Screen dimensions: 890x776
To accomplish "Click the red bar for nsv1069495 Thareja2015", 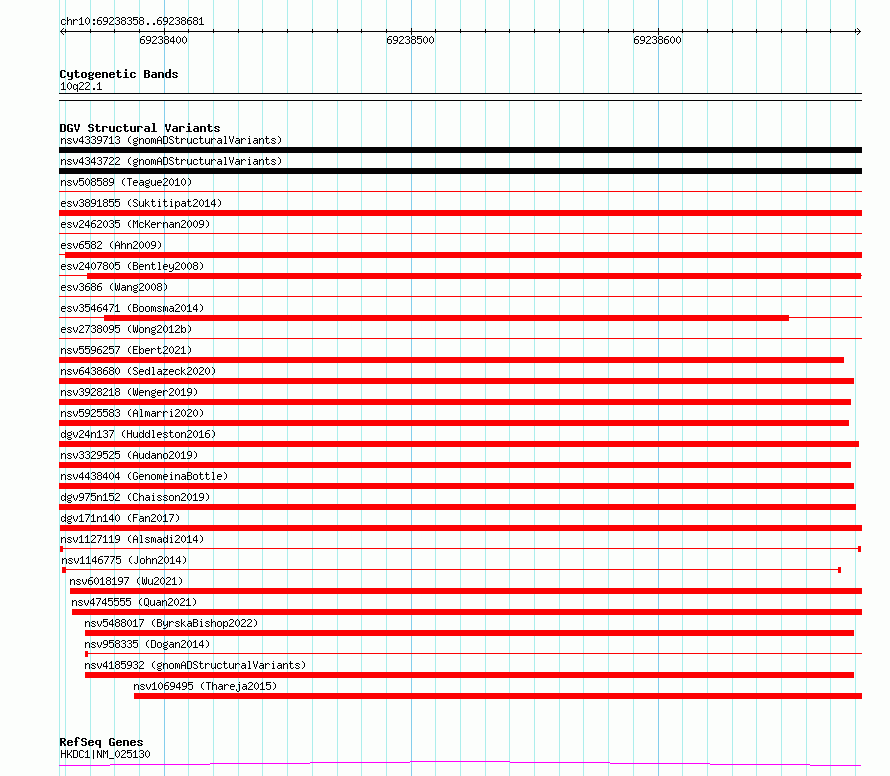I will (498, 696).
